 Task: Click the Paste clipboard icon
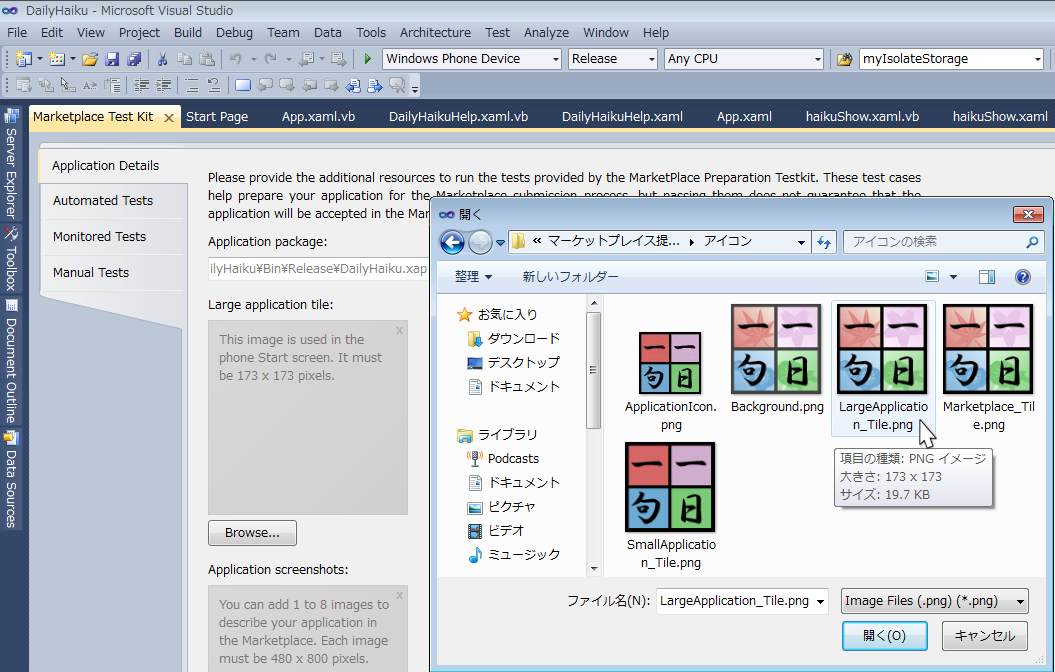(x=207, y=59)
